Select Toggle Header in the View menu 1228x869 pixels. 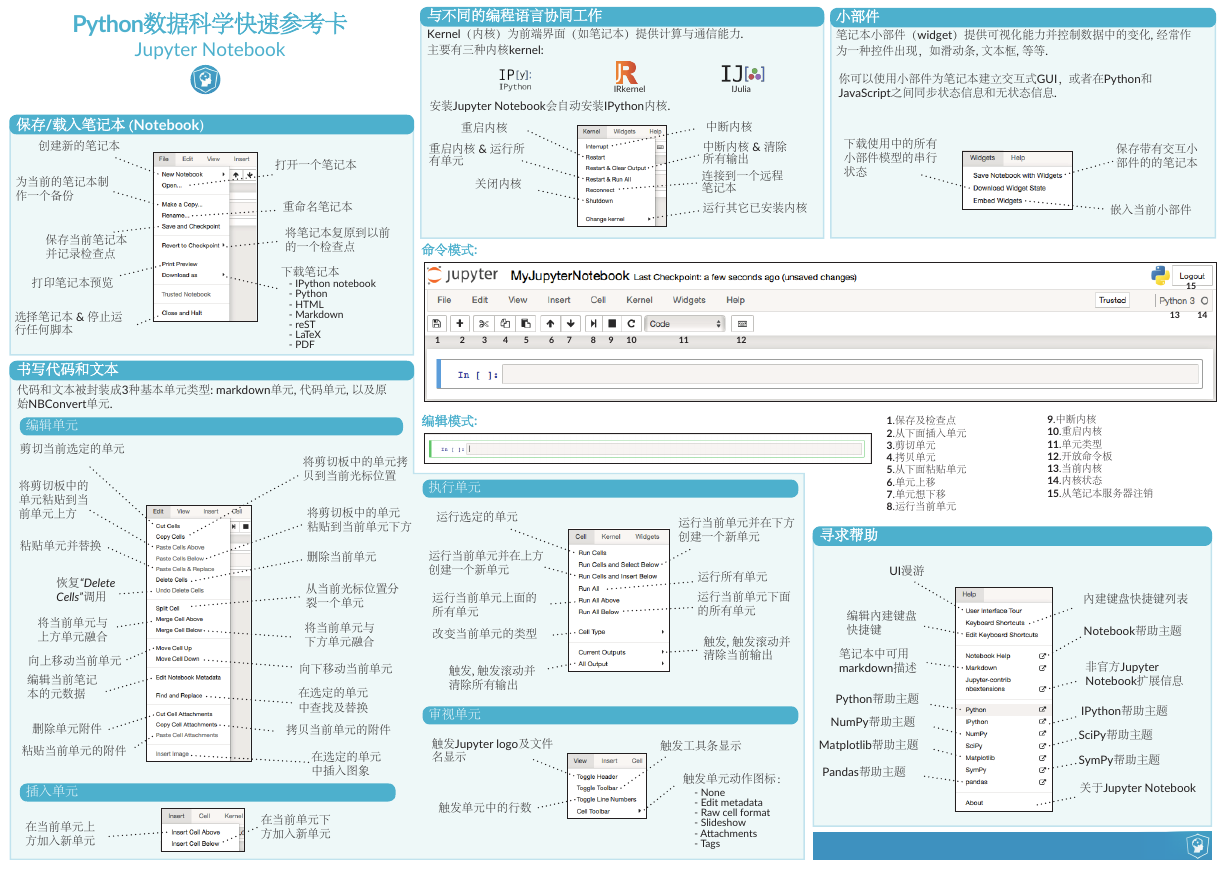click(597, 776)
